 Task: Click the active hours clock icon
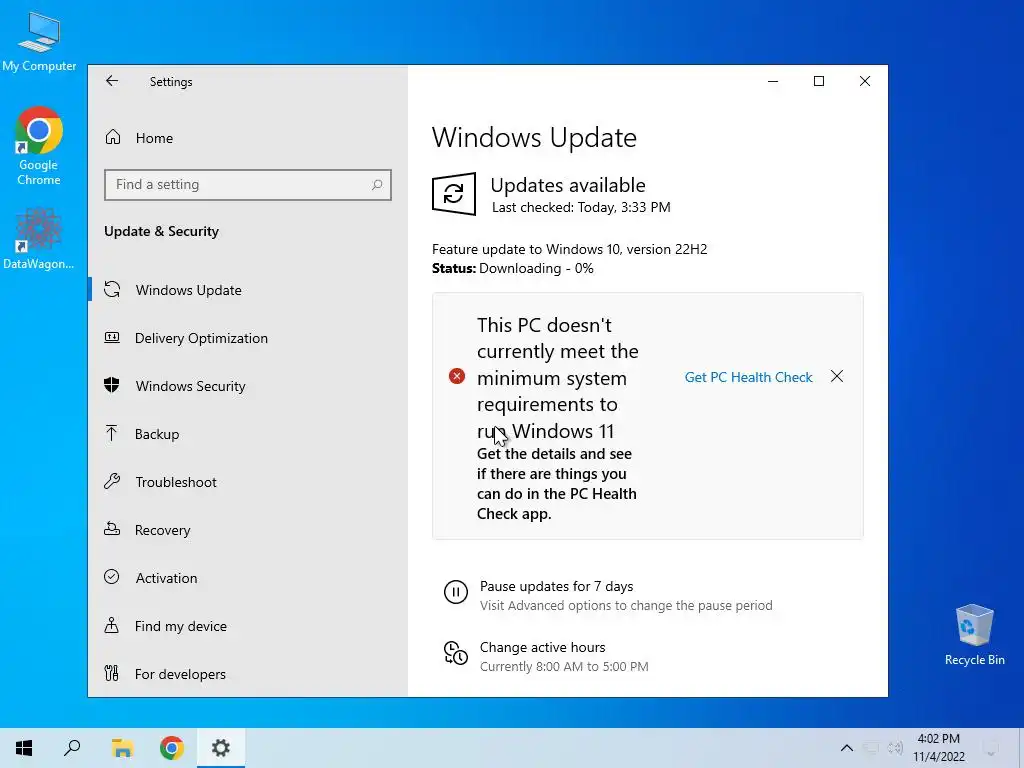pyautogui.click(x=456, y=653)
